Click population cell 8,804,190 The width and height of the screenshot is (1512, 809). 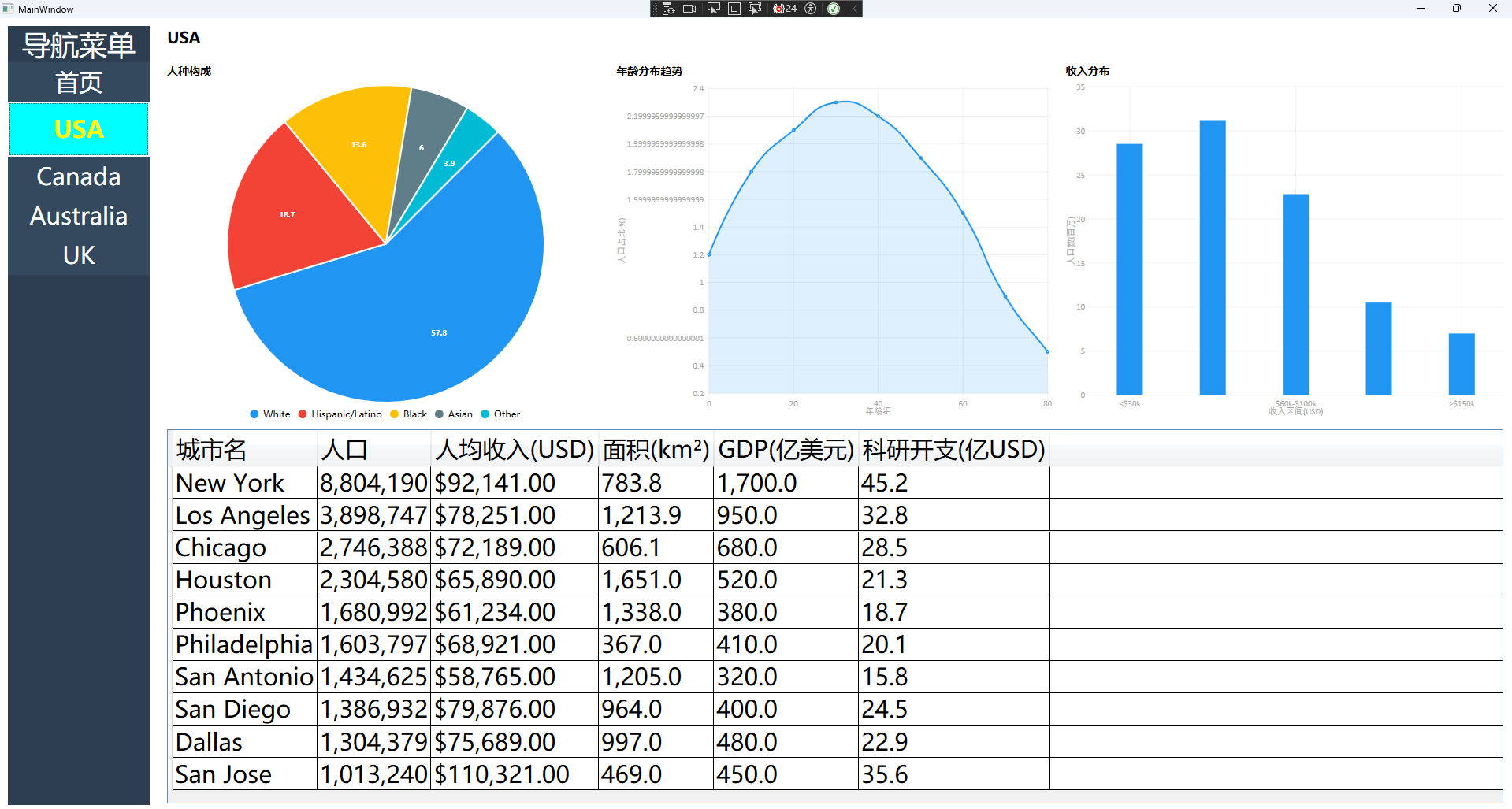(374, 482)
